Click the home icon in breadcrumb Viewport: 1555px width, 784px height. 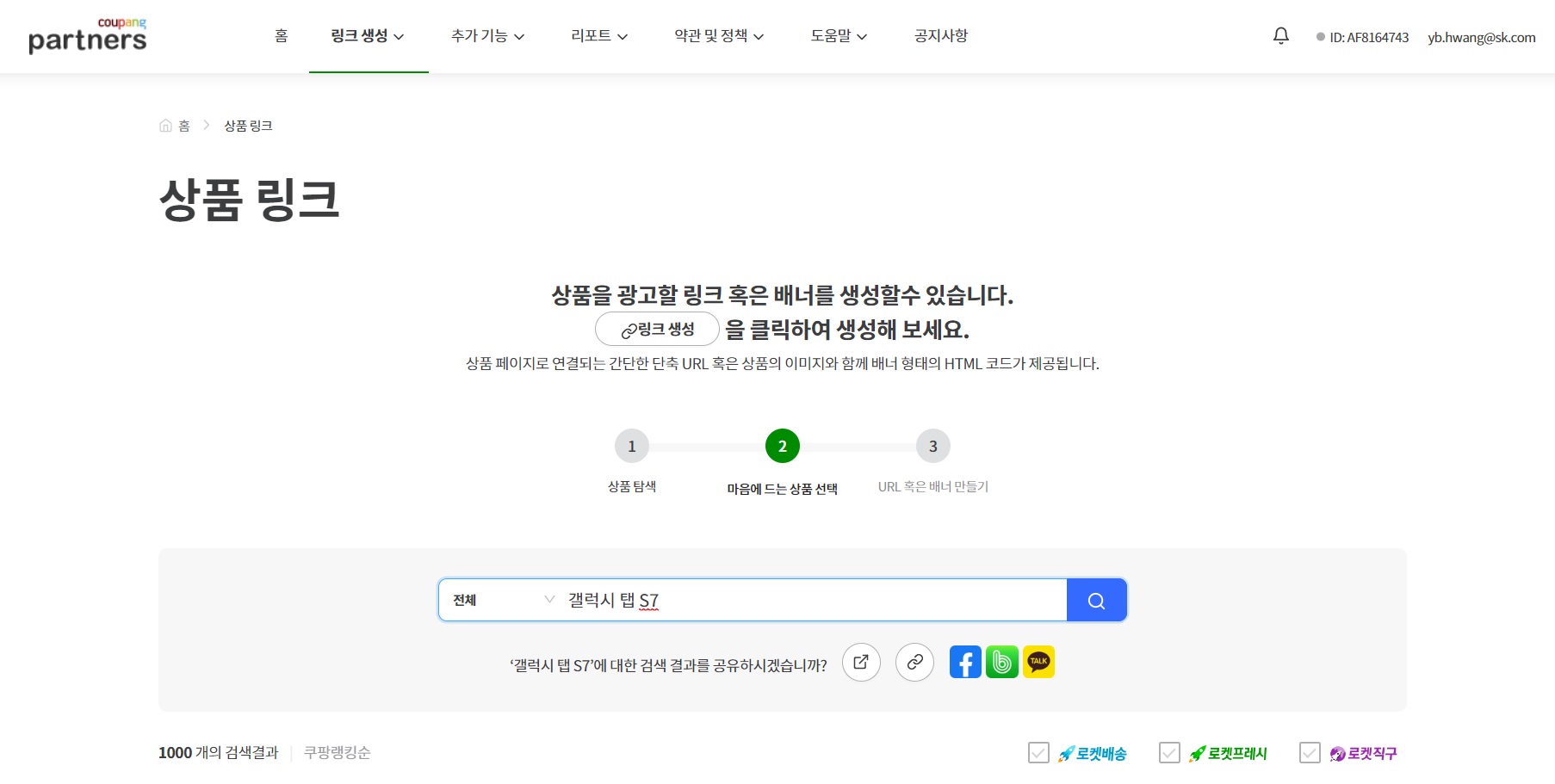166,126
